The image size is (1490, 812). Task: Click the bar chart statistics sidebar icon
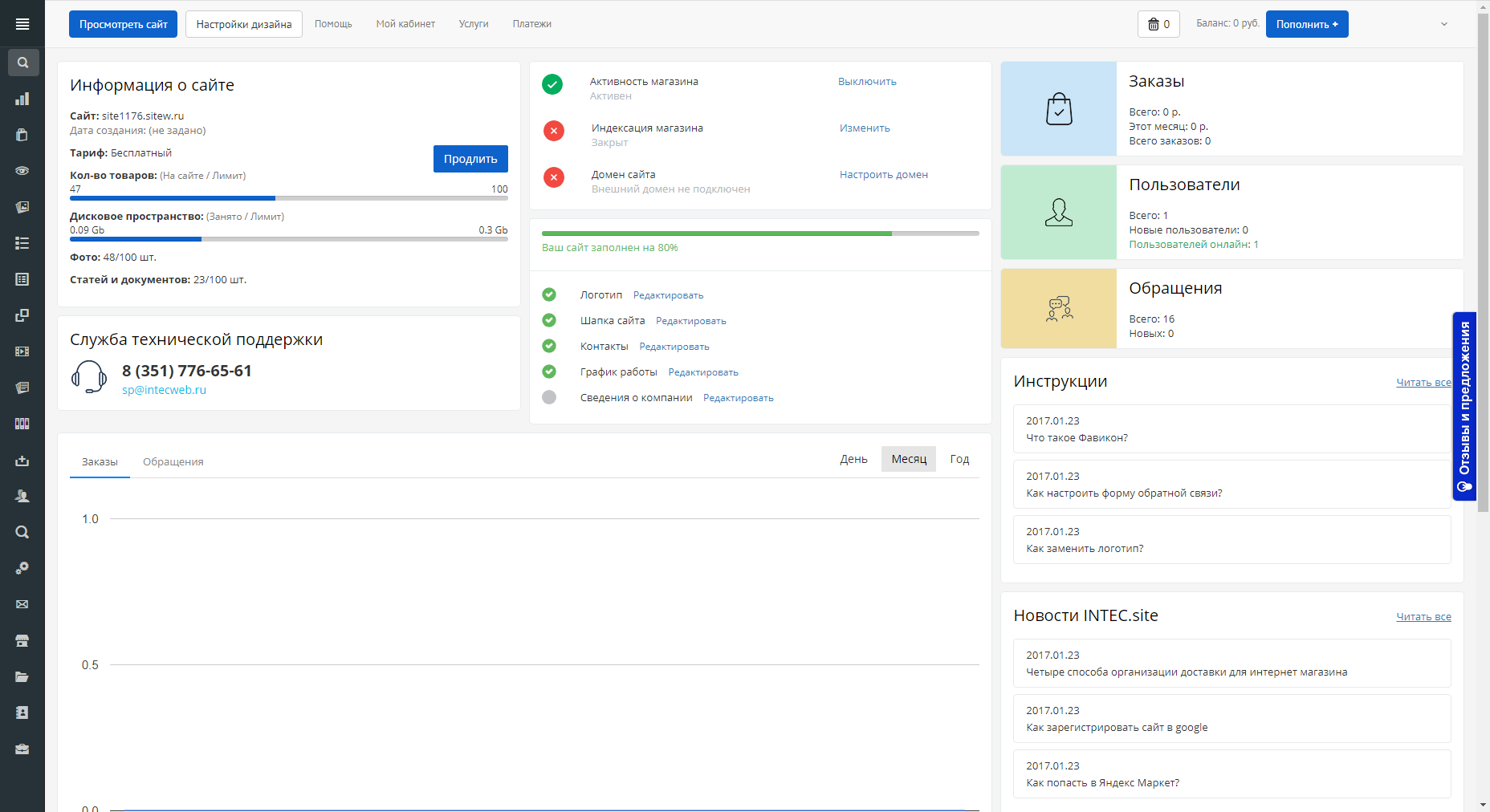point(22,99)
